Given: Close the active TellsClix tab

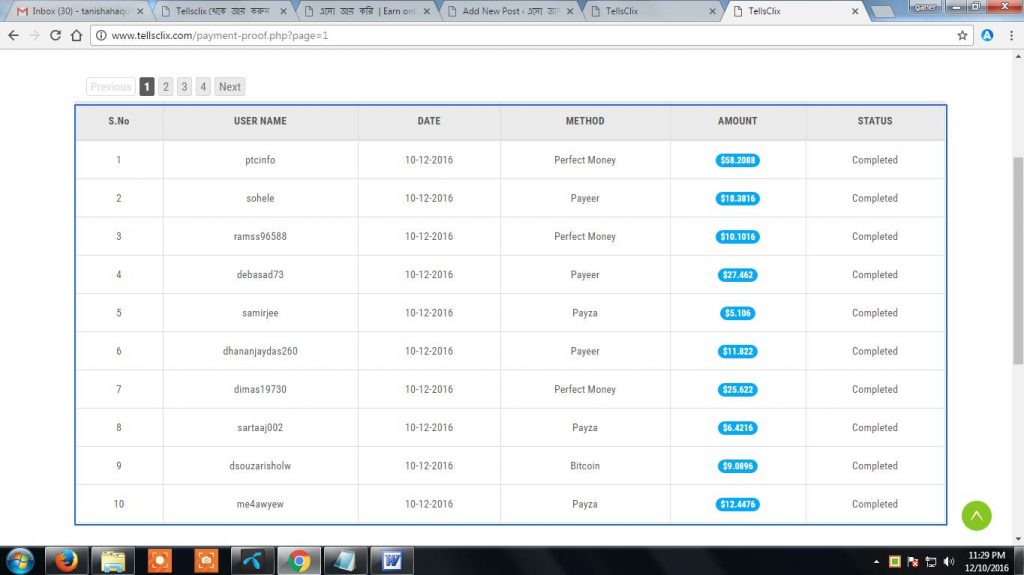Looking at the screenshot, I should (x=855, y=11).
